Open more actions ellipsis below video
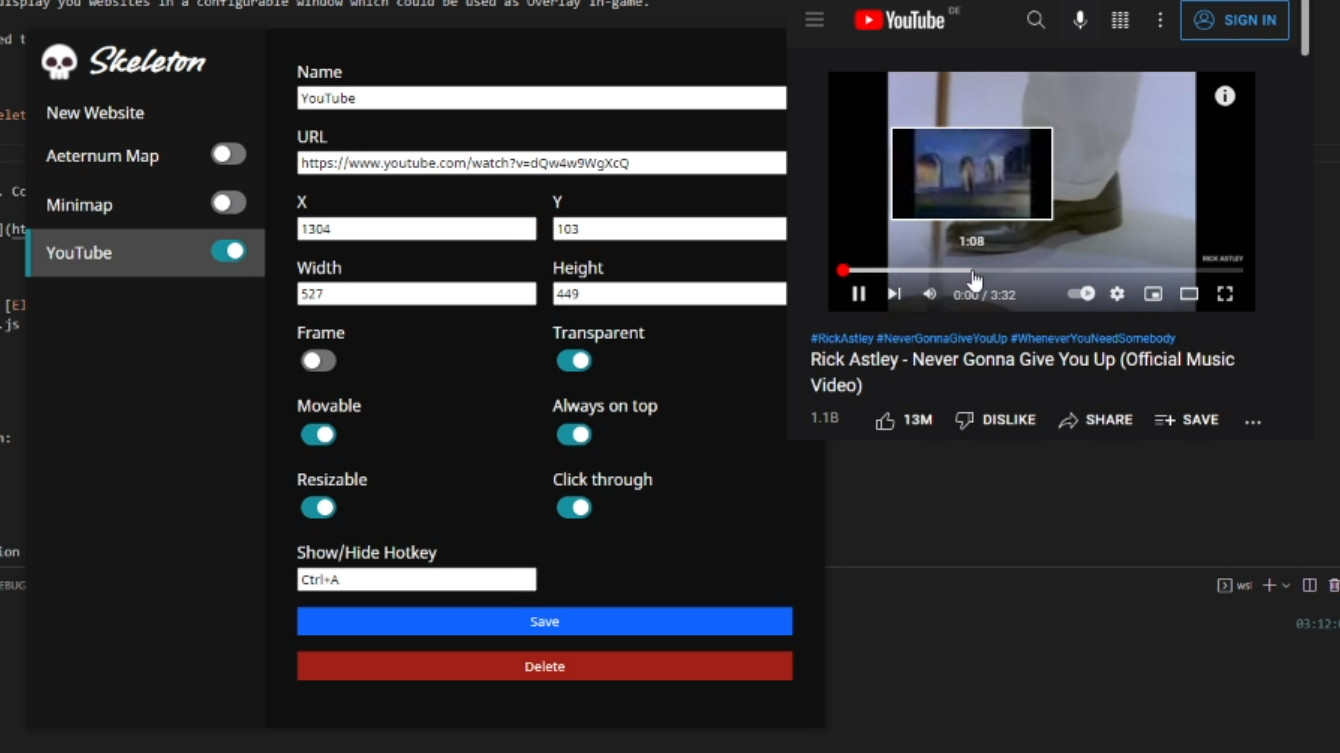 [x=1253, y=422]
